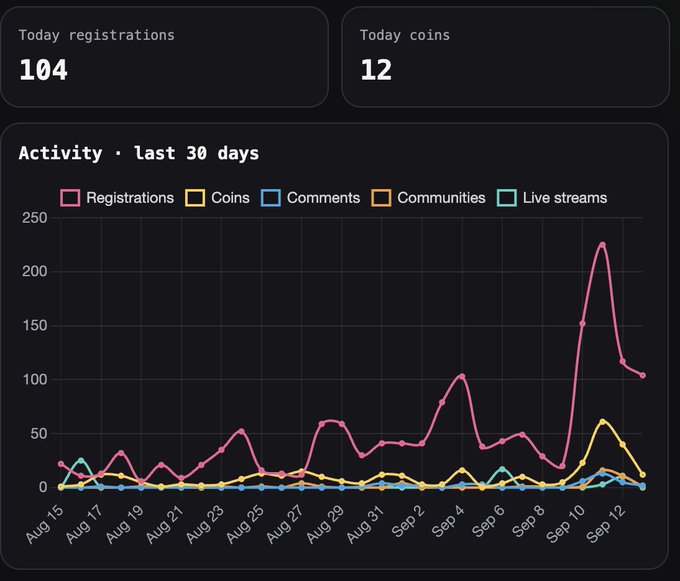Click the x-axis label Aug 21
680x581 pixels.
point(165,525)
